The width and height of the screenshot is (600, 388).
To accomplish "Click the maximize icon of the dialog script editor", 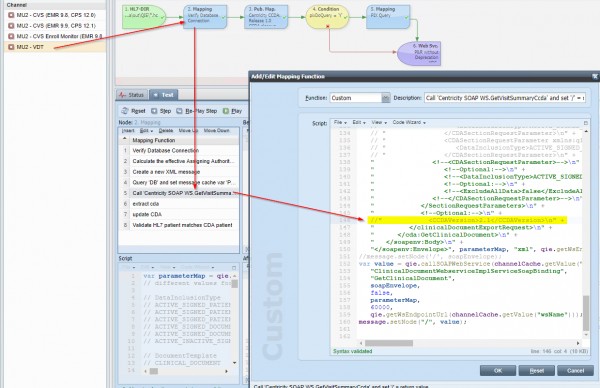I will click(585, 123).
